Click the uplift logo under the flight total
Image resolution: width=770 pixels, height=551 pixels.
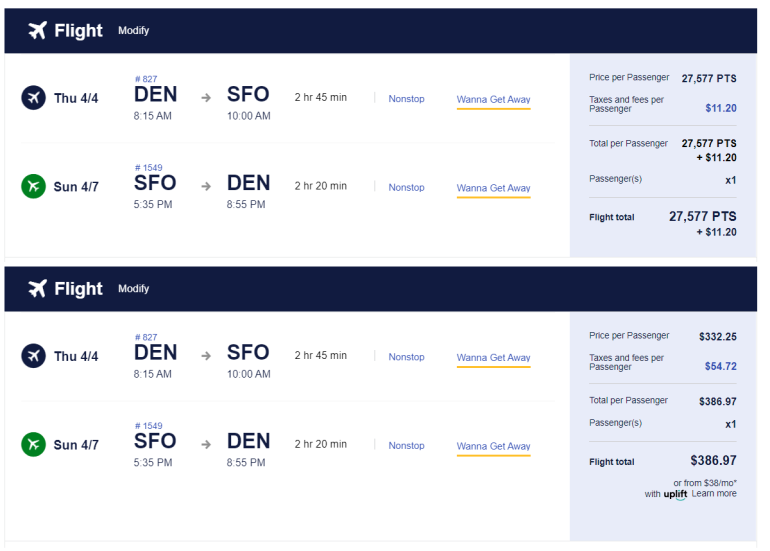click(675, 494)
